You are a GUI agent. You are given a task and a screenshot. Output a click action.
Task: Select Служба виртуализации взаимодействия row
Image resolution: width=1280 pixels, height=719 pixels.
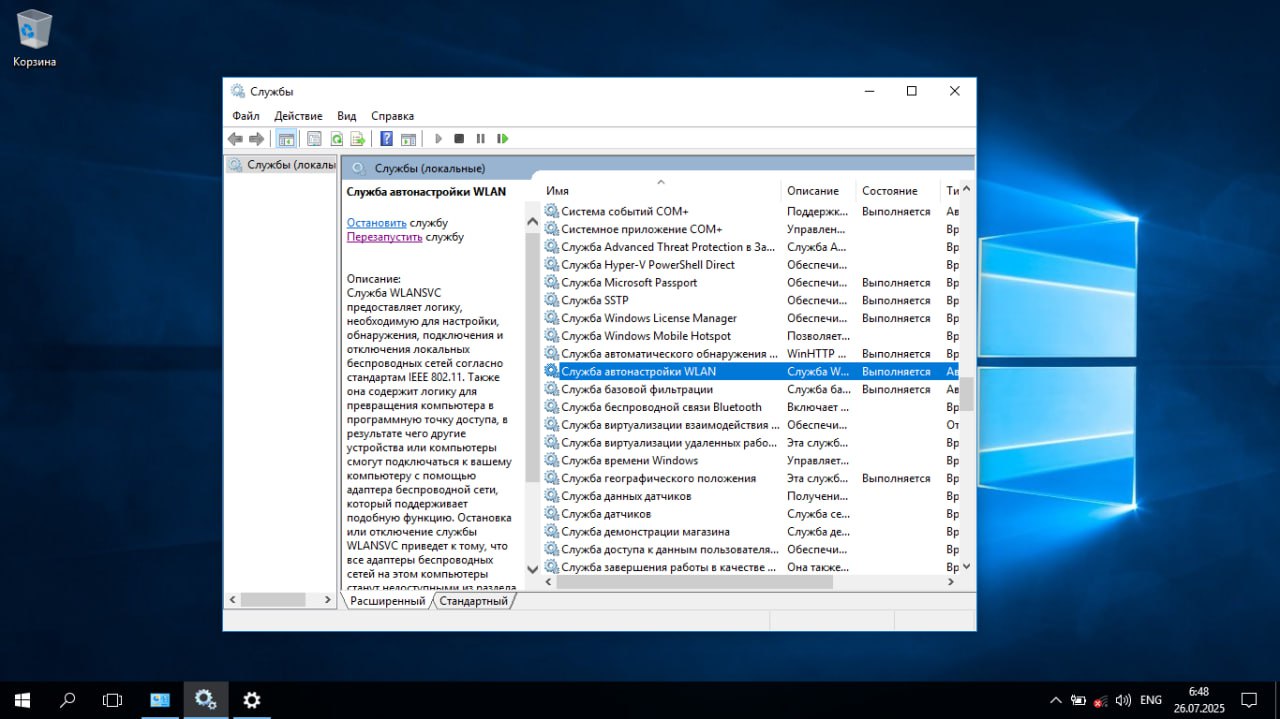(x=751, y=425)
